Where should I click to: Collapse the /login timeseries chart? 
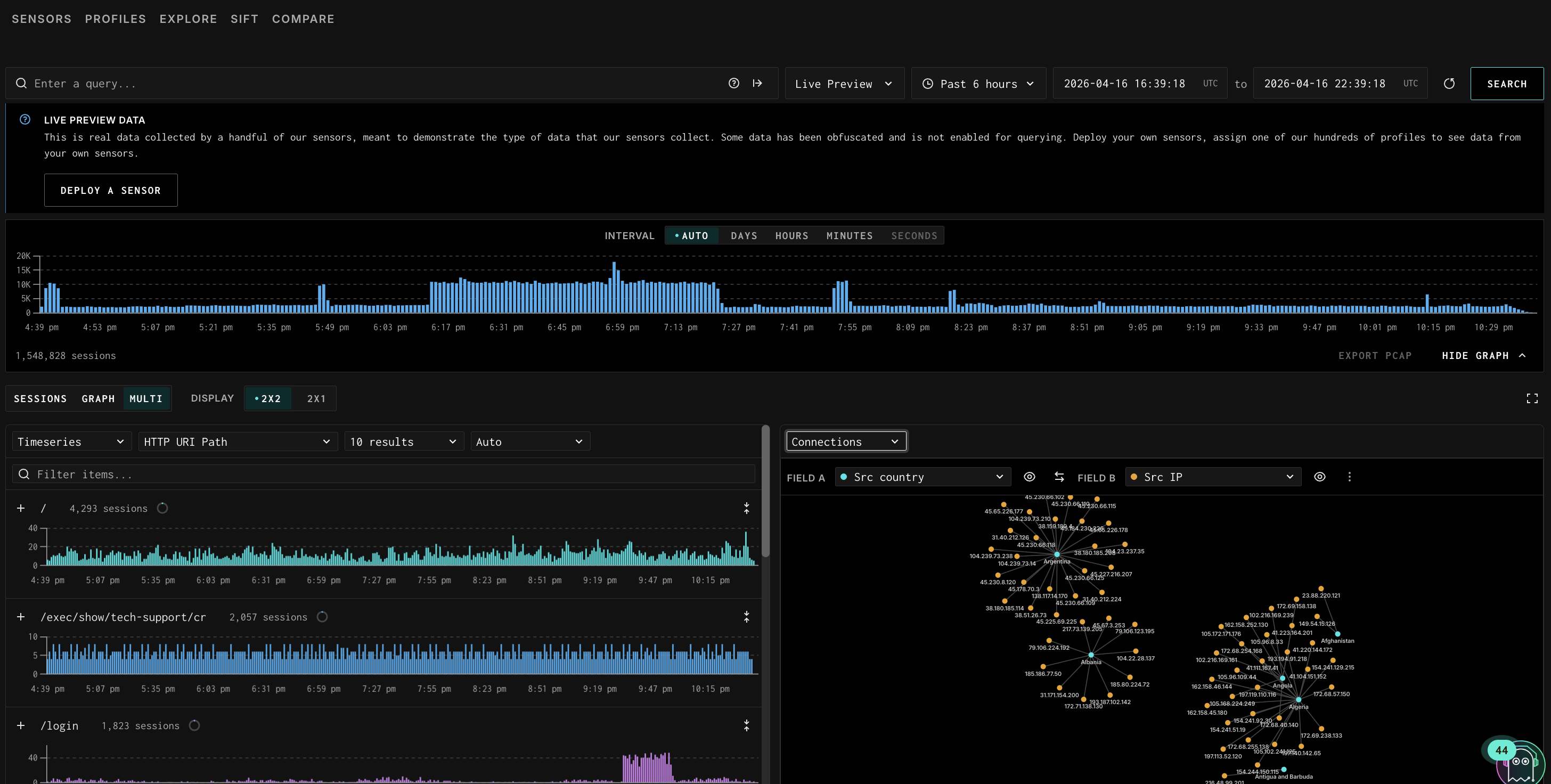pos(747,725)
